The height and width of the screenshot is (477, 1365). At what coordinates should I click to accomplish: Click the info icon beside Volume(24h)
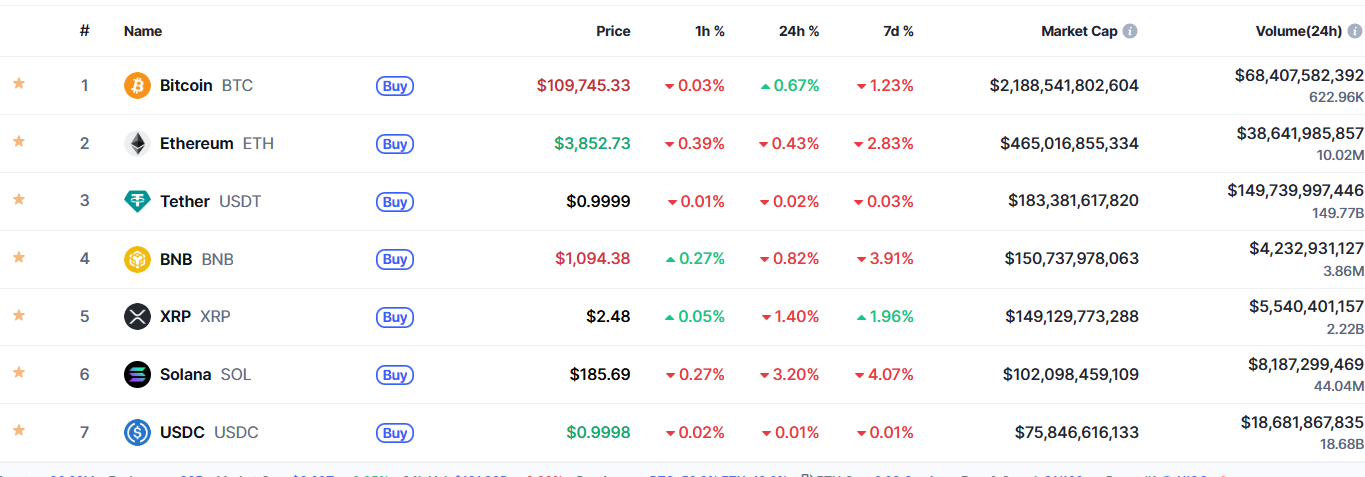coord(1355,31)
